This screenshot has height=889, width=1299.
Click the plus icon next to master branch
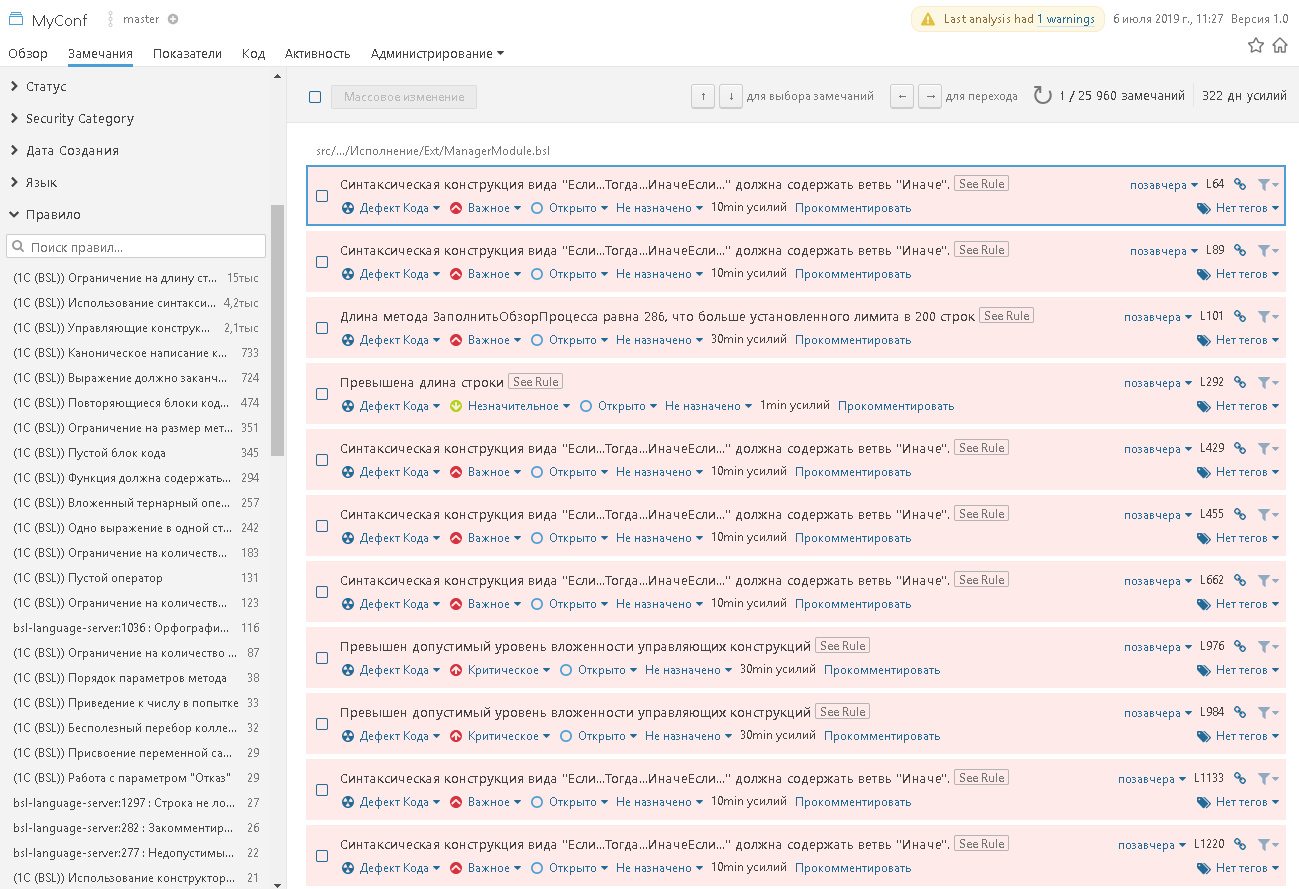(x=173, y=19)
